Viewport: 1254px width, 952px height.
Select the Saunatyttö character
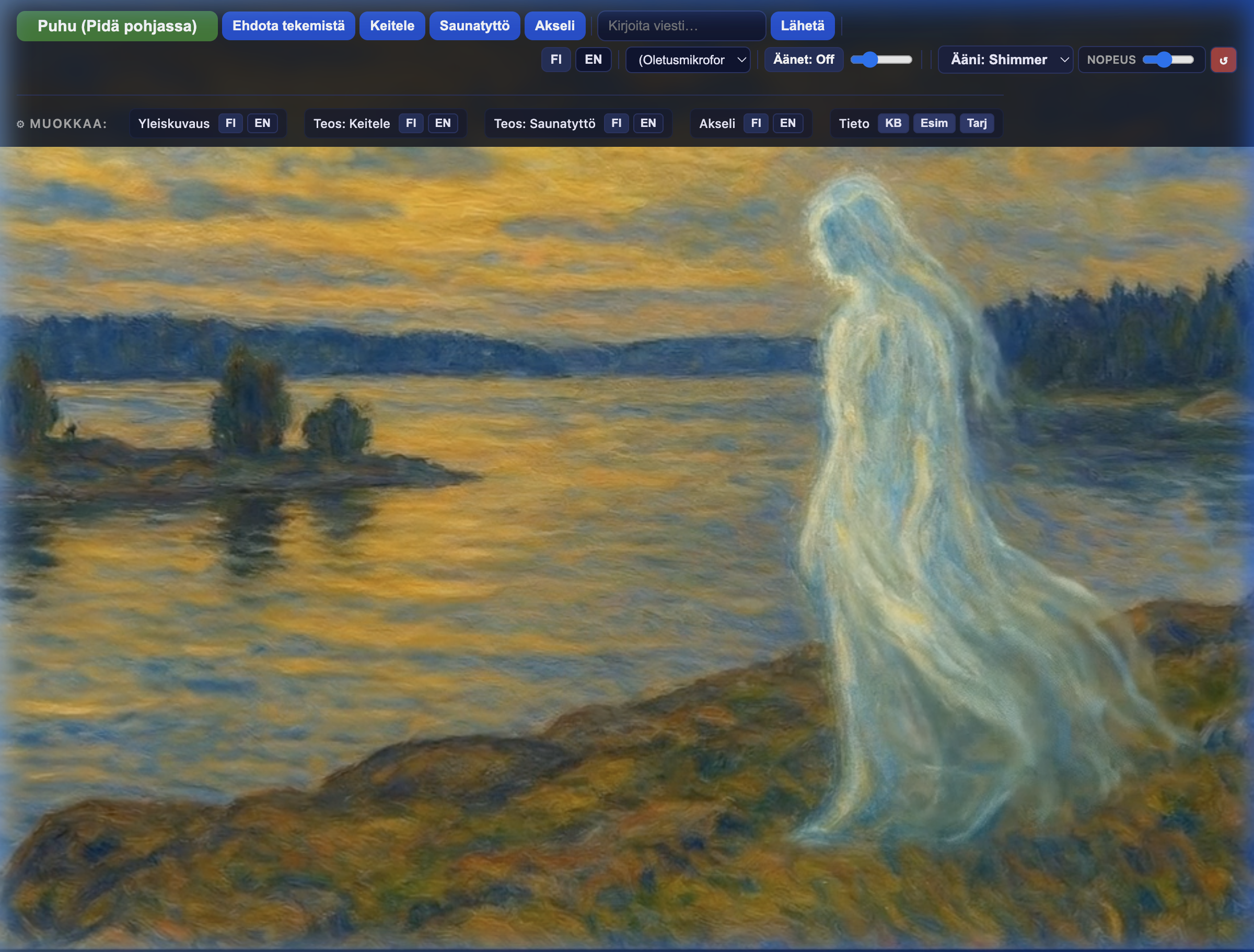[x=474, y=26]
